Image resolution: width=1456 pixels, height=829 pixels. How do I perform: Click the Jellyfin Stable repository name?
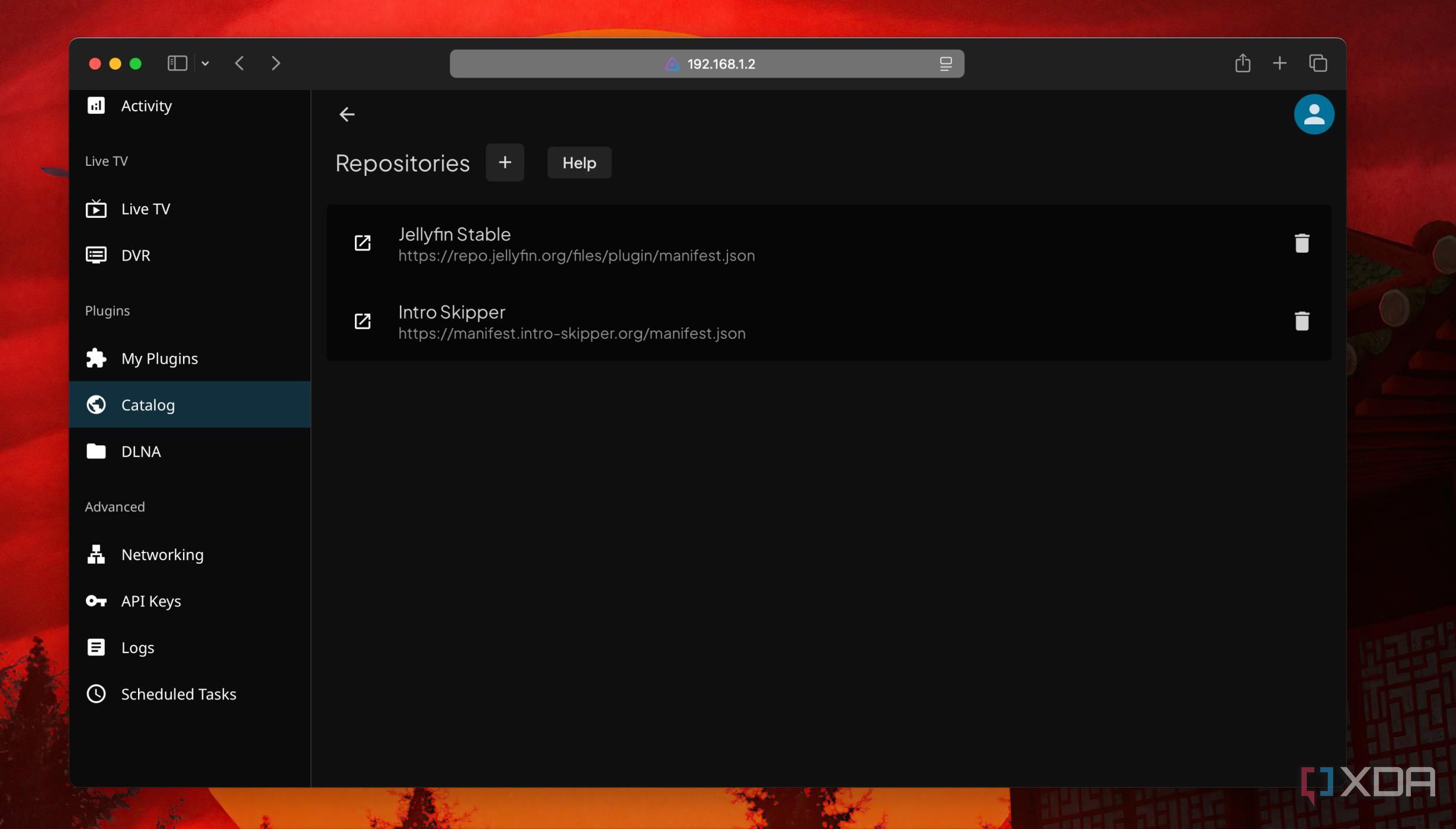tap(454, 234)
